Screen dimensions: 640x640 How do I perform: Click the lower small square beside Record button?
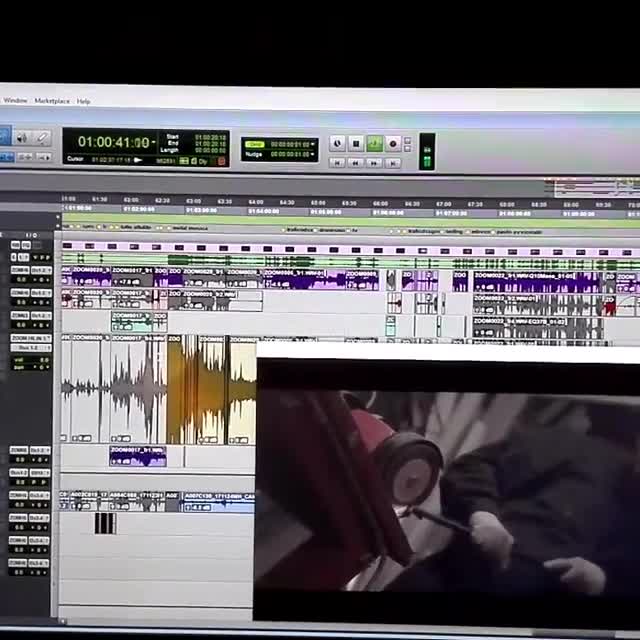tap(407, 149)
